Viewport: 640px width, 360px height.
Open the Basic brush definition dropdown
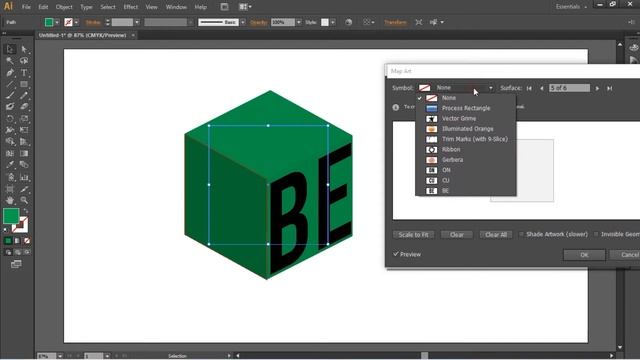[x=242, y=22]
